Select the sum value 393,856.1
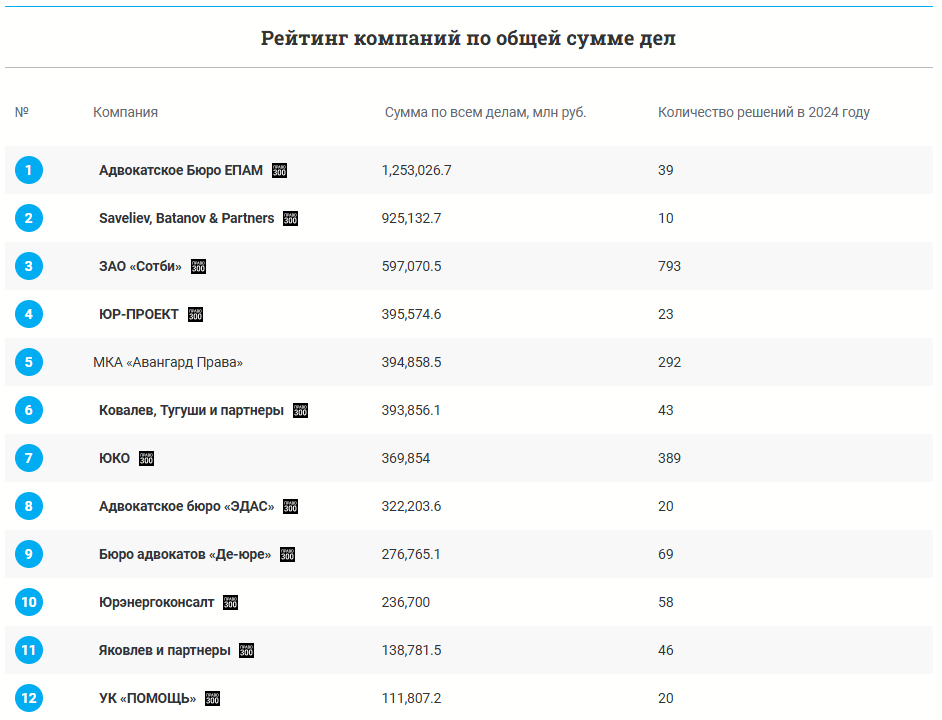This screenshot has width=942, height=720. (x=411, y=410)
